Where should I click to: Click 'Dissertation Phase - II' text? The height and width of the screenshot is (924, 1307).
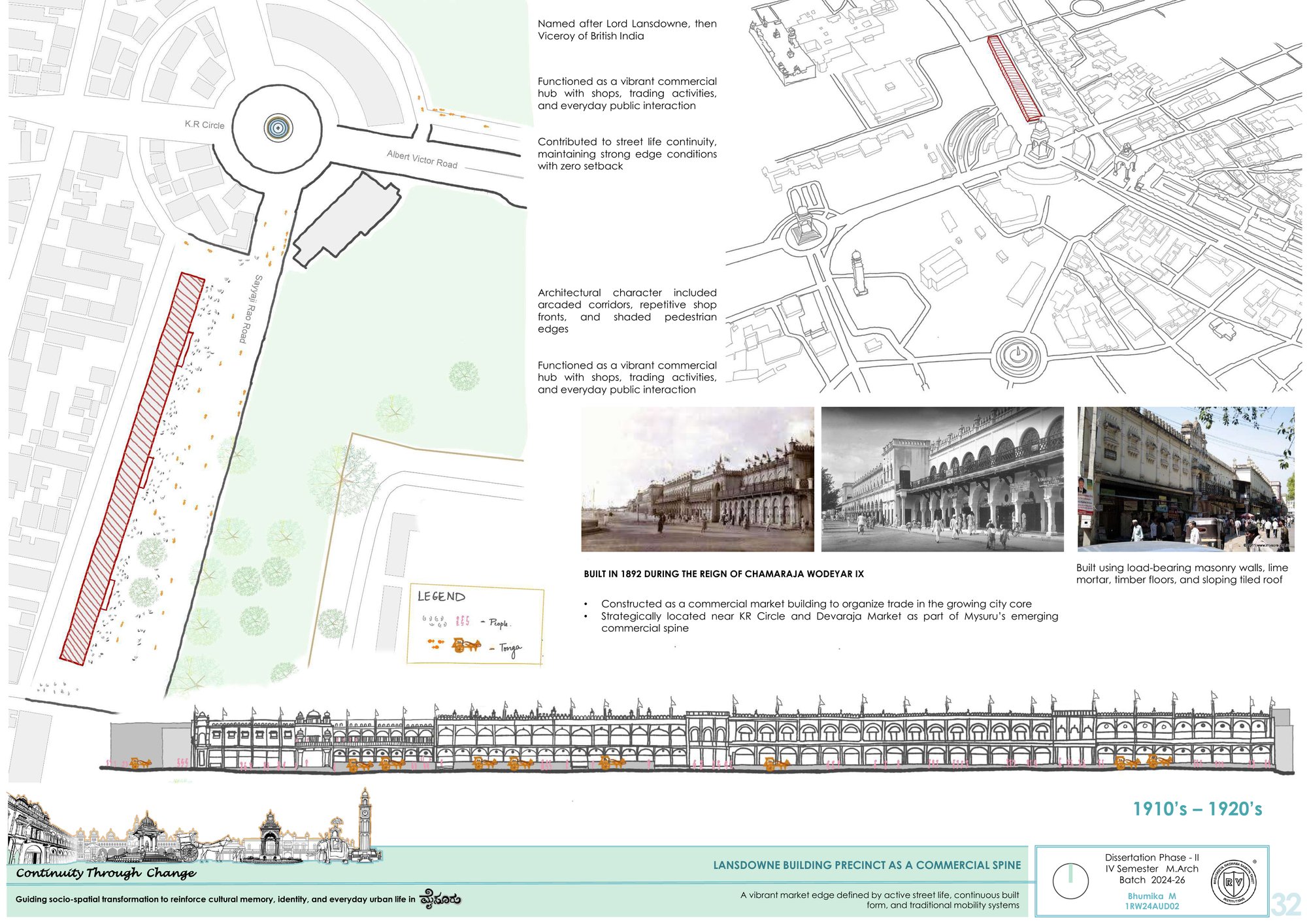(1151, 857)
